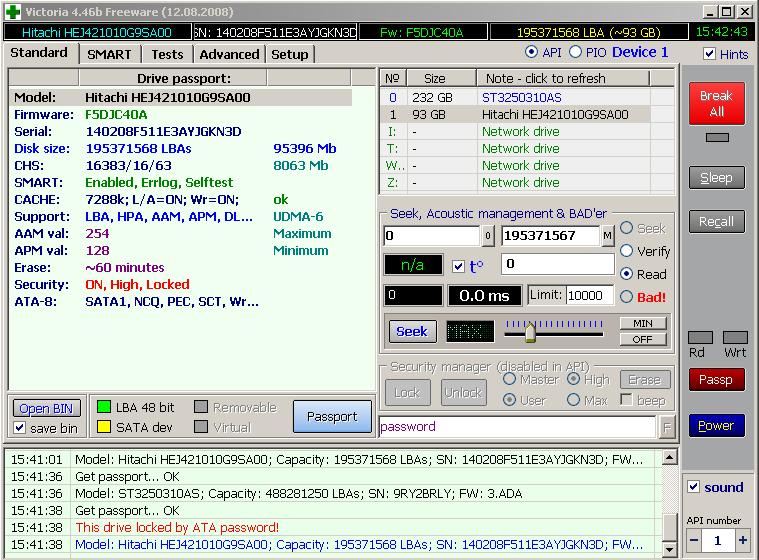Click the small gray indicator below Break All
759x560 pixels.
717,137
